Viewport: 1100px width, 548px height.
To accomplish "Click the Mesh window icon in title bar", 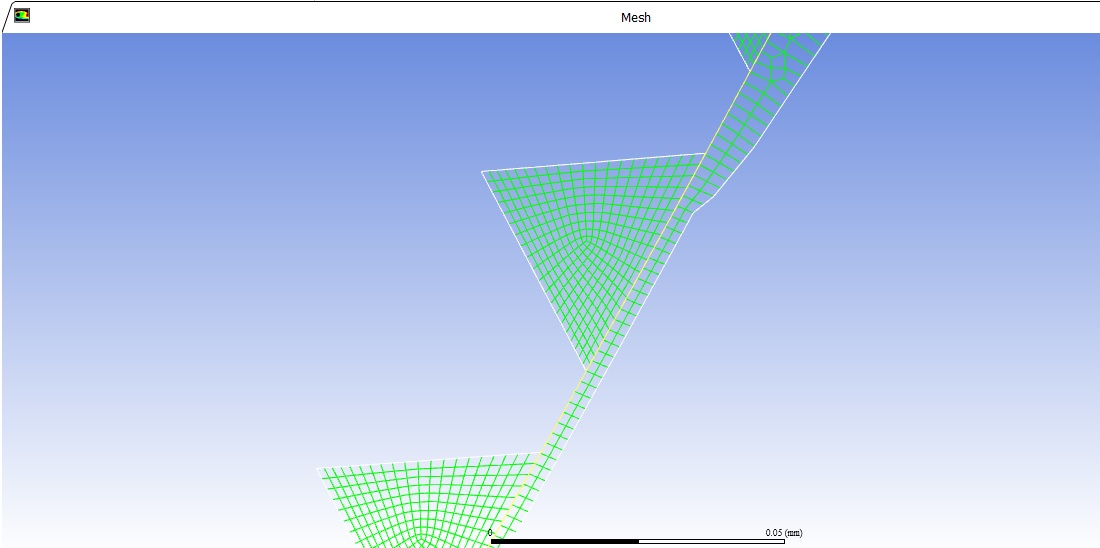I will [22, 15].
